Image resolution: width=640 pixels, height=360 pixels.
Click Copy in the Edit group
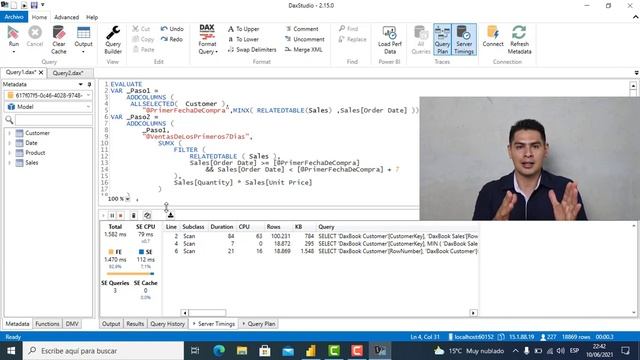[x=143, y=39]
